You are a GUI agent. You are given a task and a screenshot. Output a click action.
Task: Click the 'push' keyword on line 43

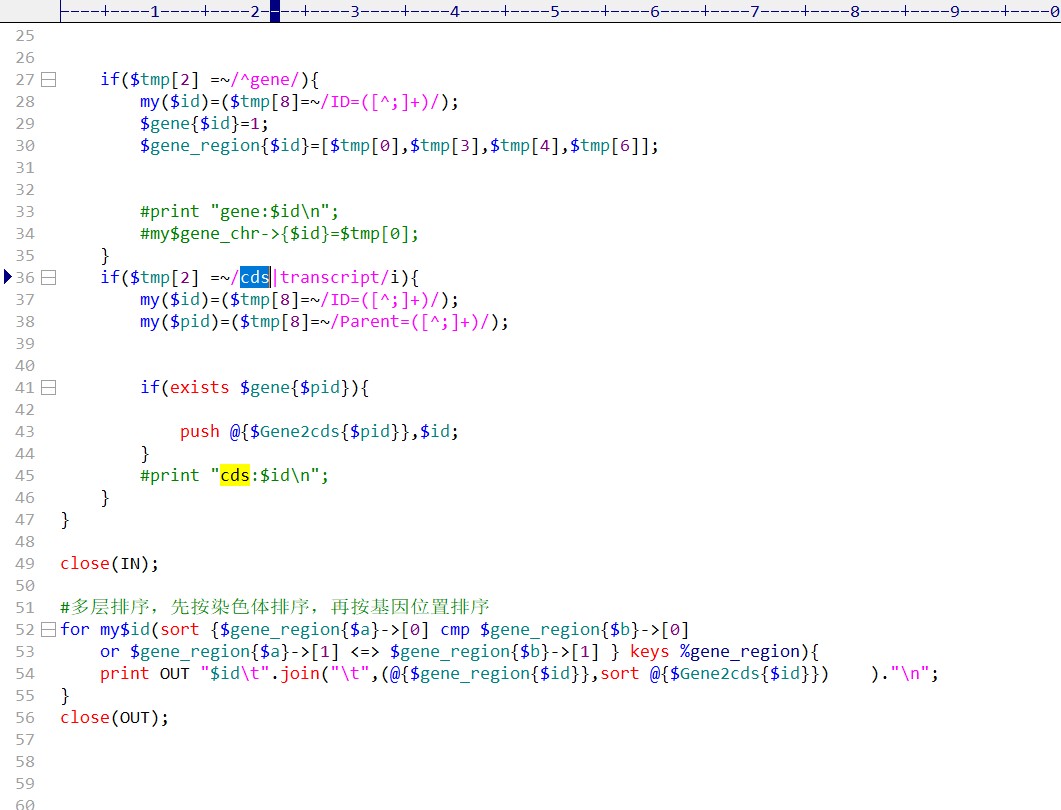coord(199,431)
